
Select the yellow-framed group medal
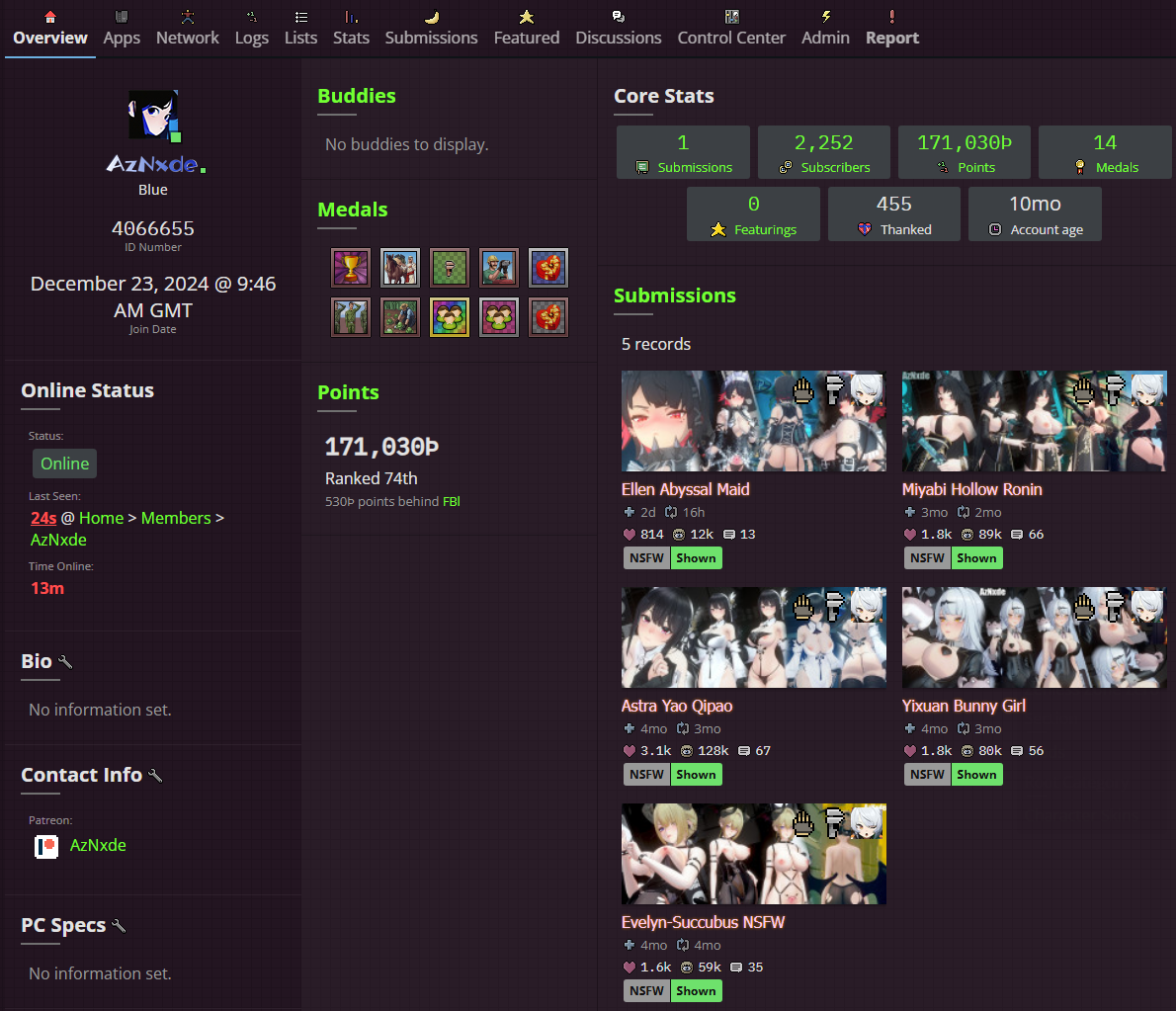tap(450, 317)
